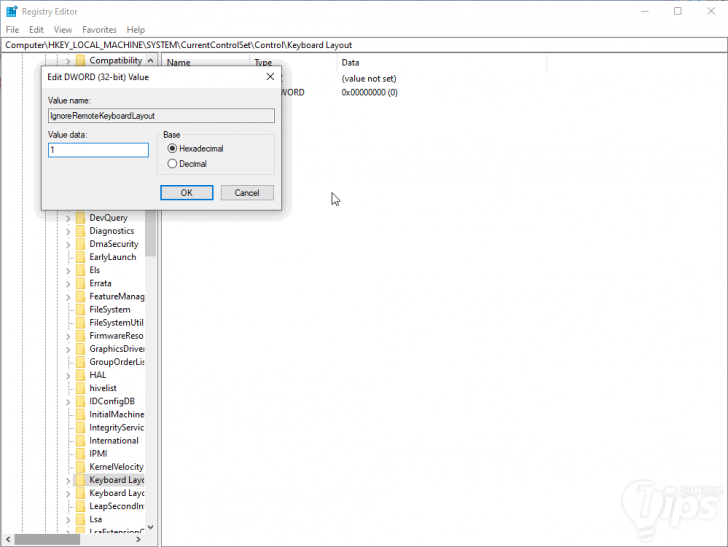Expand the Els key
Screen dimensions: 728x547
(x=68, y=271)
